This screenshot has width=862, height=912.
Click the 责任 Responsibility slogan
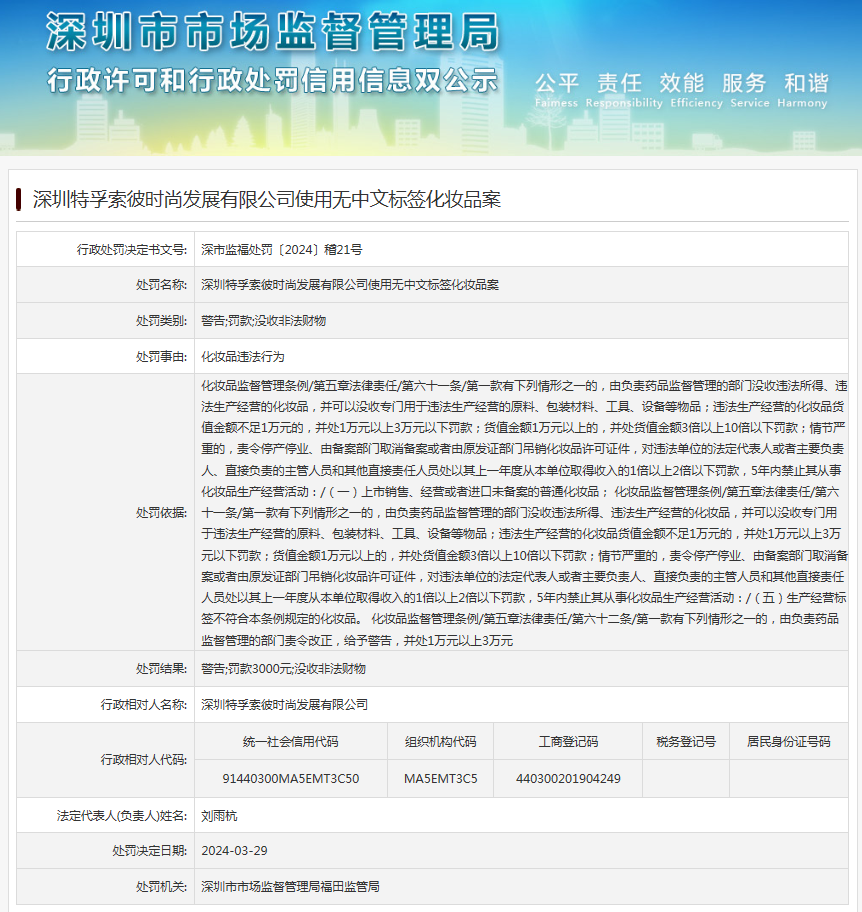(624, 90)
